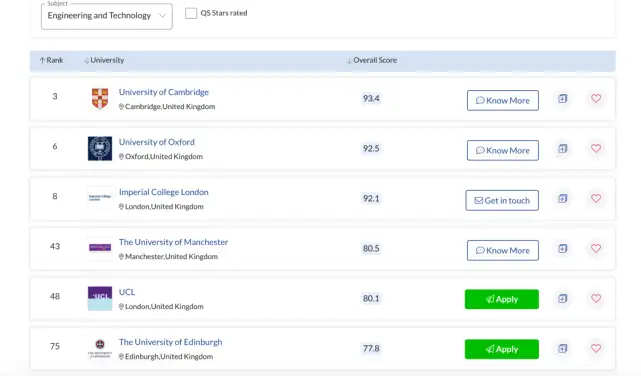641x376 pixels.
Task: Sort the list by Rank column
Action: click(x=52, y=60)
